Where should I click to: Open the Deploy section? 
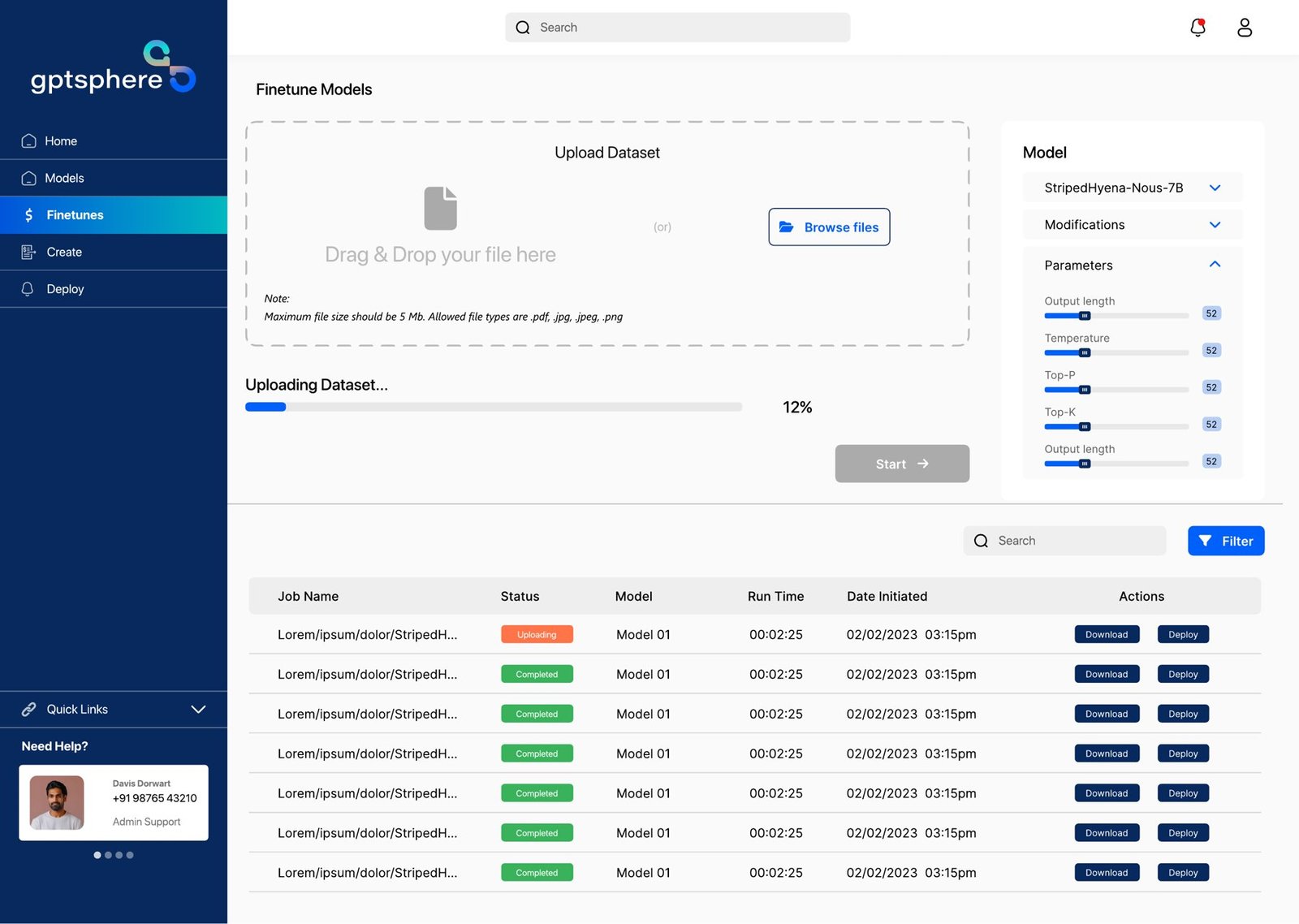pyautogui.click(x=114, y=289)
